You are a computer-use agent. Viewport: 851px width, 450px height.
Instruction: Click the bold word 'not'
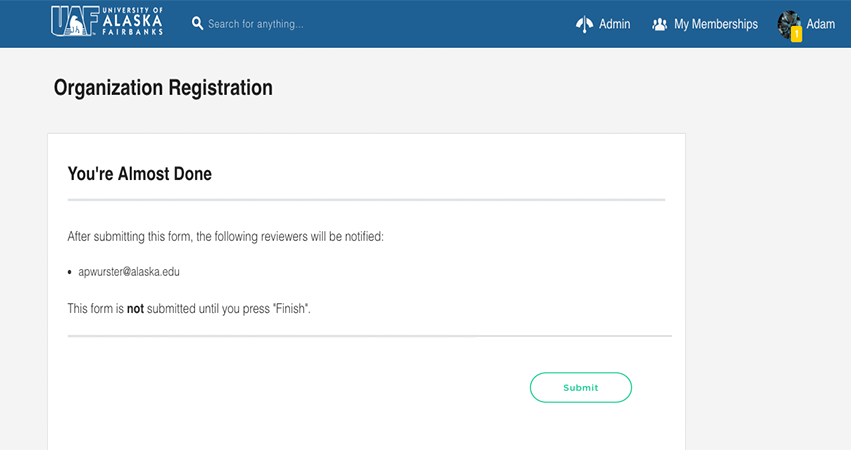(x=135, y=309)
